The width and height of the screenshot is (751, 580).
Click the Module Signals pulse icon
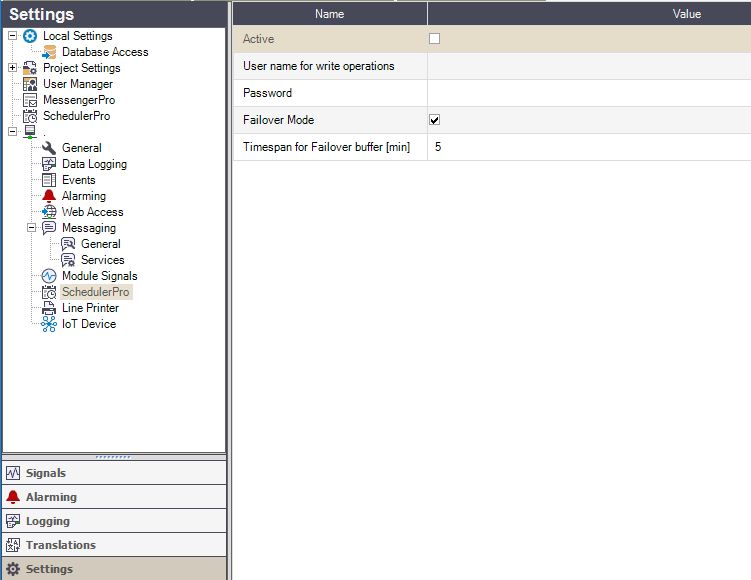click(x=49, y=276)
